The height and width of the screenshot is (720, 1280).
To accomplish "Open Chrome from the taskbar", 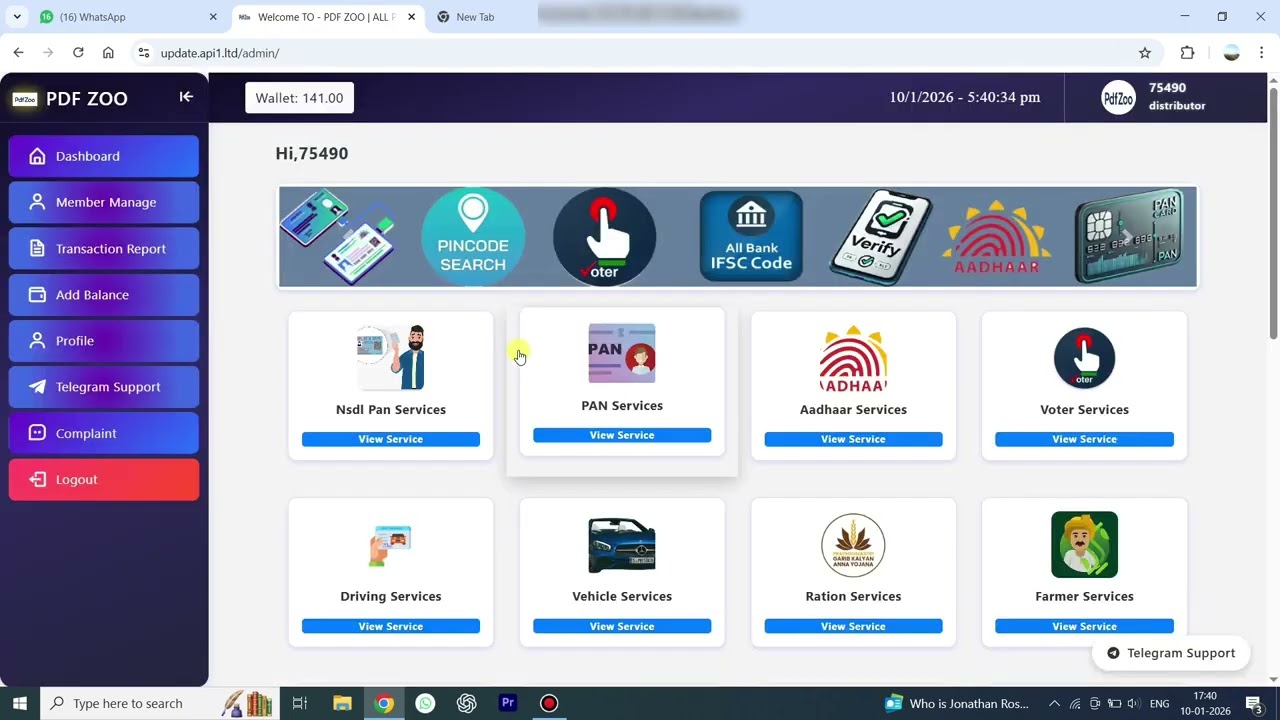I will 384,703.
